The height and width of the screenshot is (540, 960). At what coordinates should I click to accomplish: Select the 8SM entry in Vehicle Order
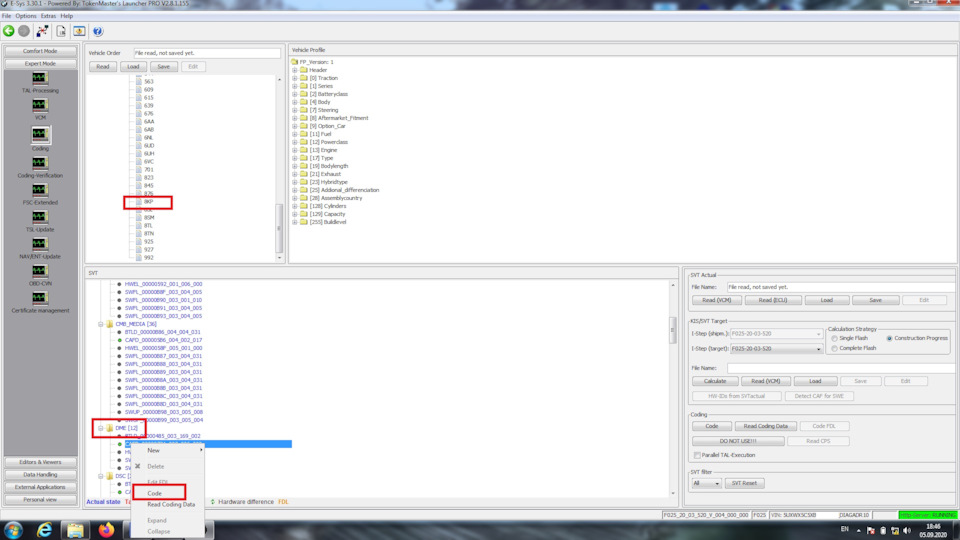coord(149,217)
